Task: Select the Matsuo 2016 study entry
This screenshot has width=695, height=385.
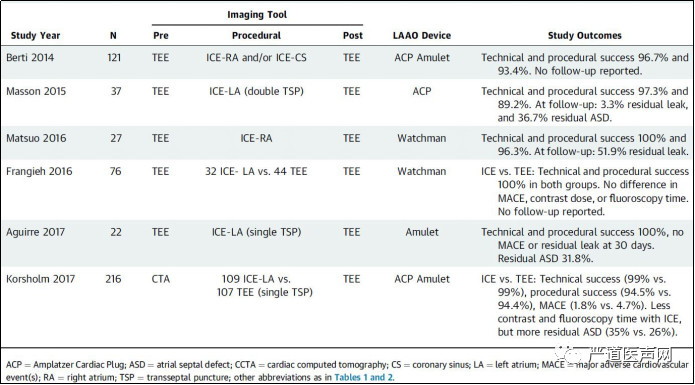Action: point(36,138)
